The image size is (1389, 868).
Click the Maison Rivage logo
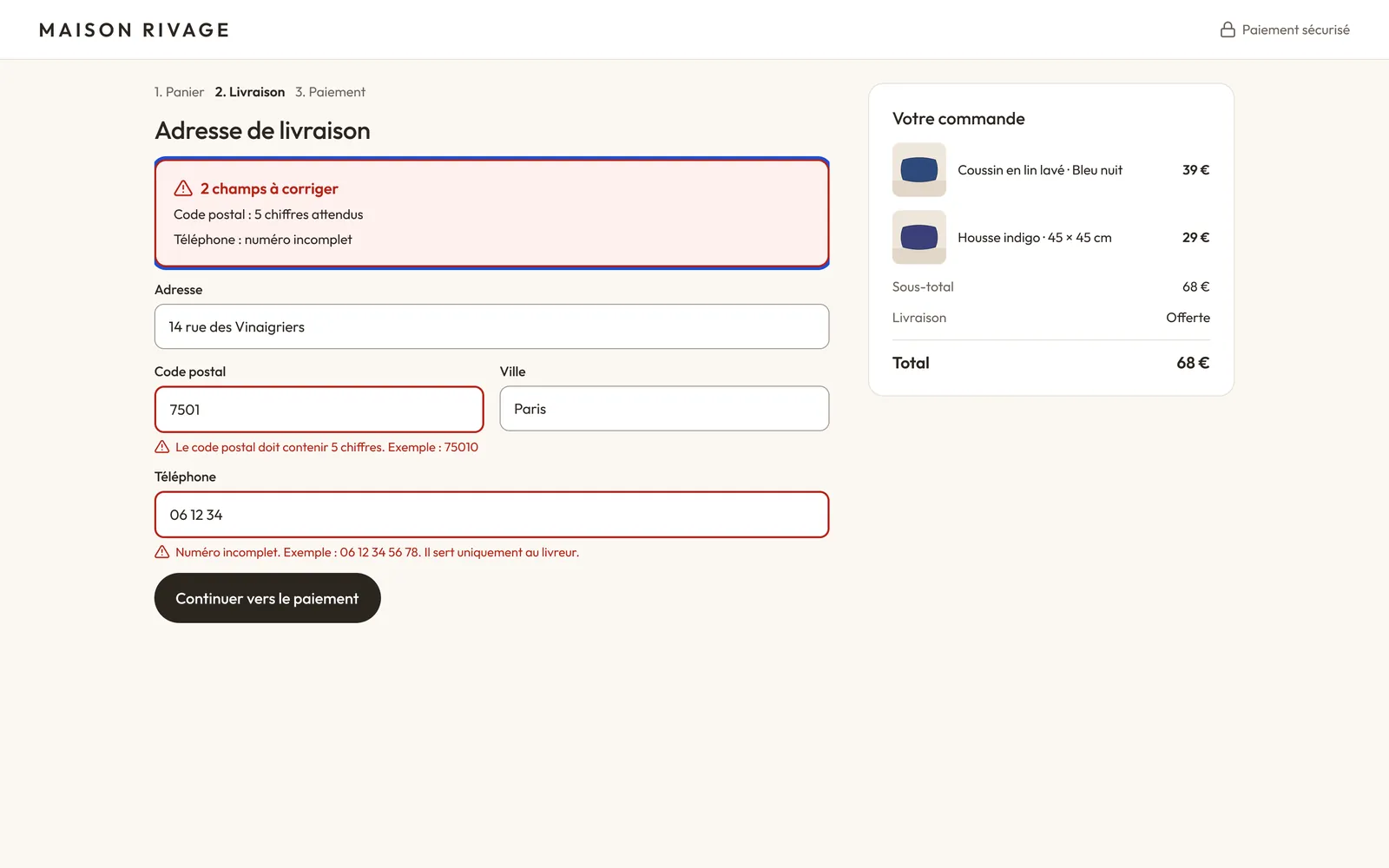pos(135,30)
